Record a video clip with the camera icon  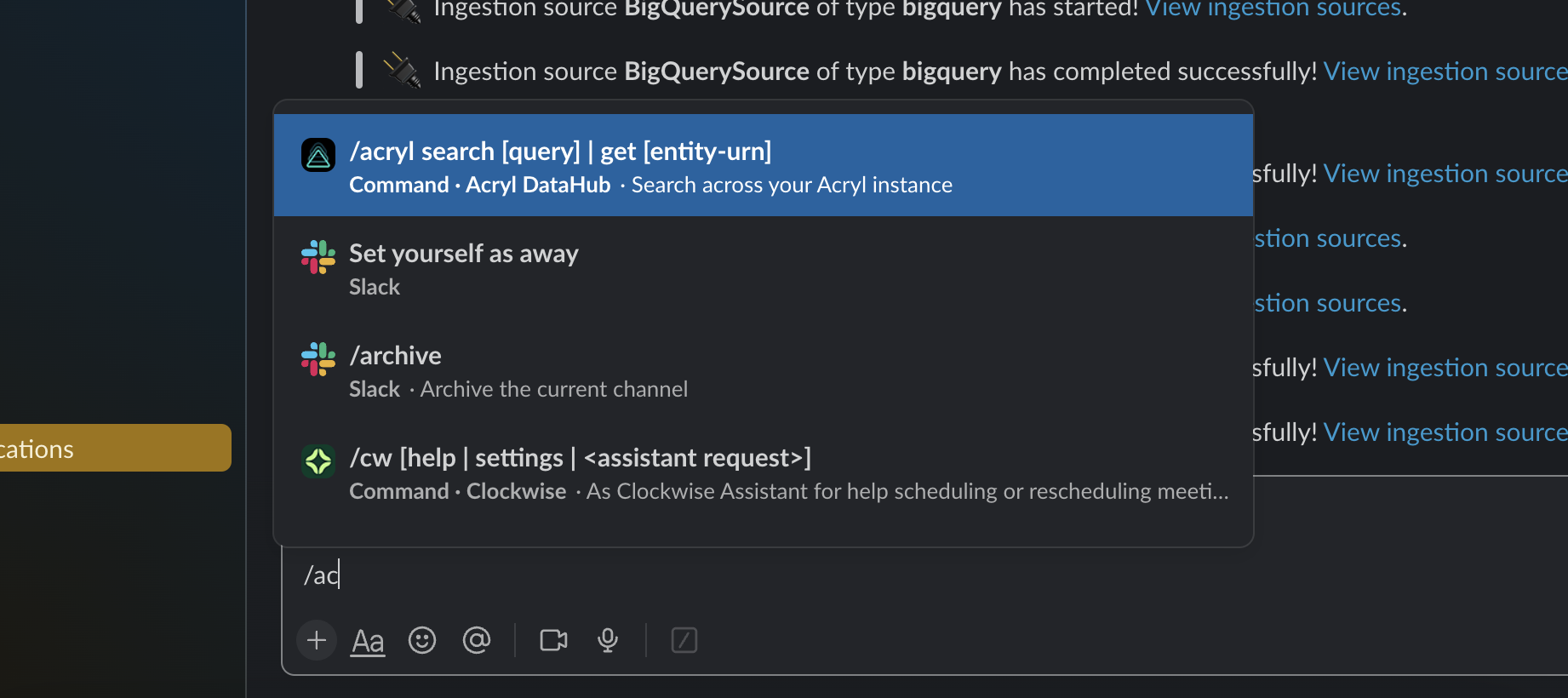tap(553, 640)
